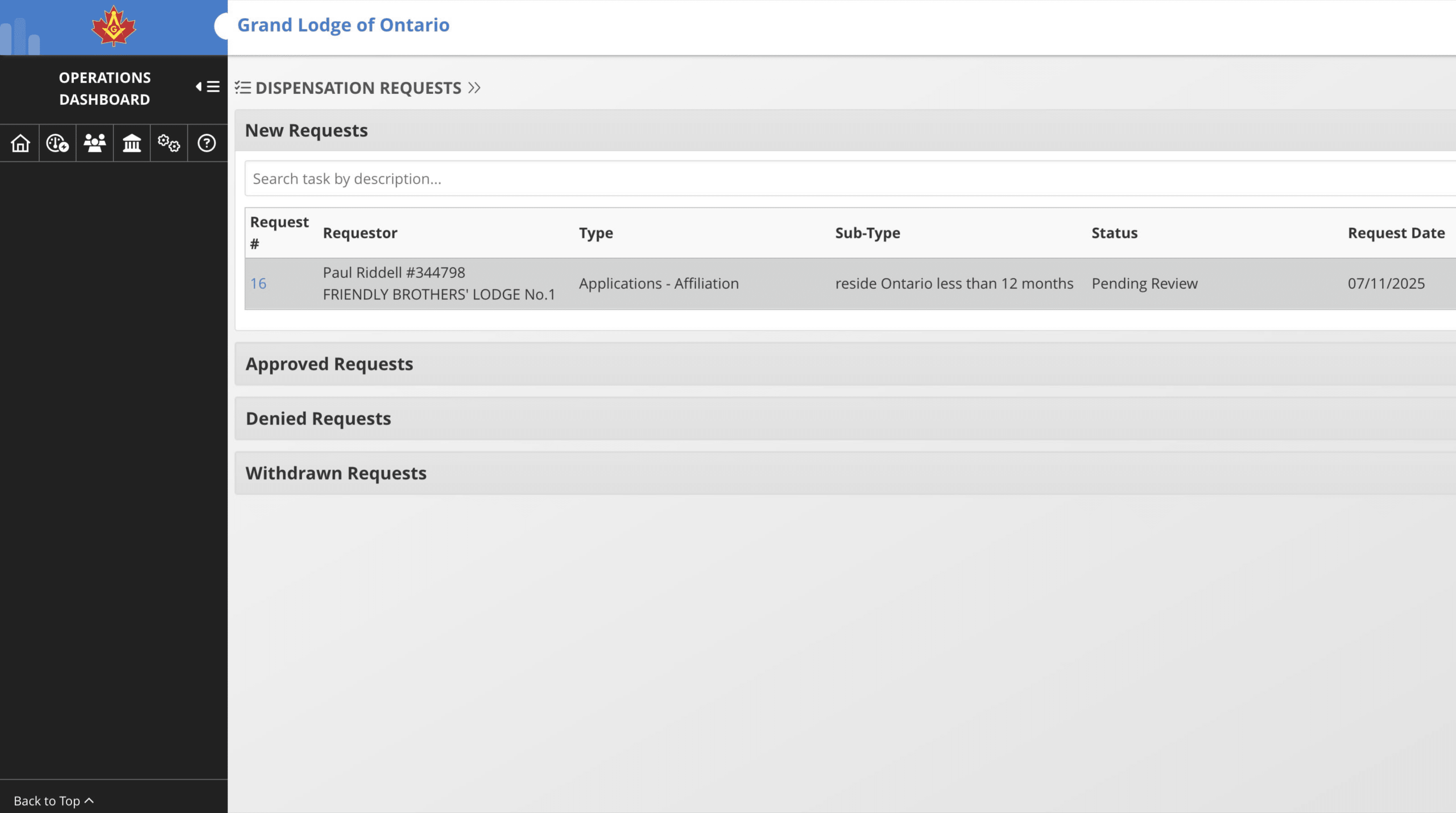The image size is (1456, 813).
Task: Expand the Withdrawn Requests section
Action: [845, 473]
